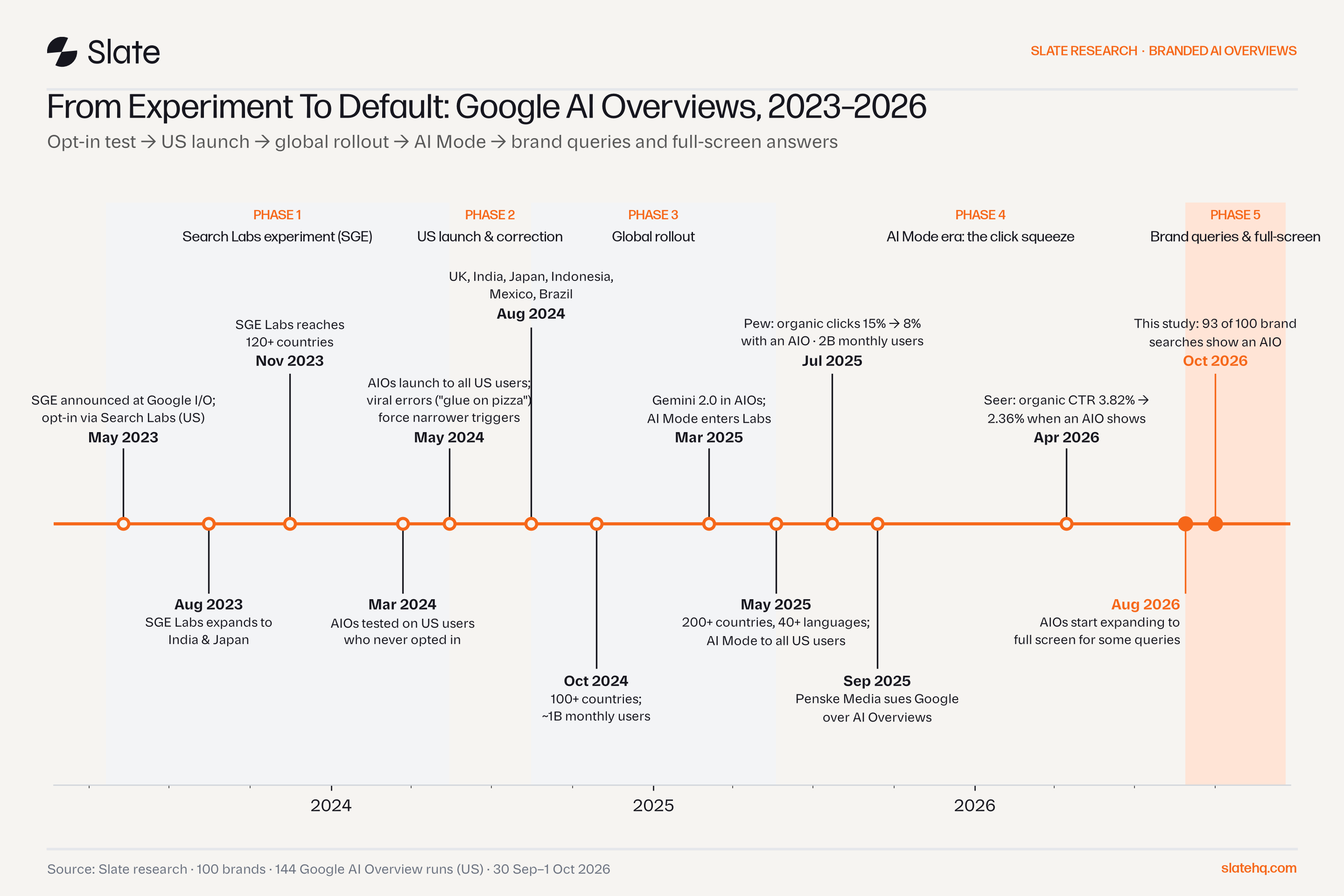The height and width of the screenshot is (896, 1344).
Task: Select the PHASE 4 heading
Action: click(x=980, y=215)
